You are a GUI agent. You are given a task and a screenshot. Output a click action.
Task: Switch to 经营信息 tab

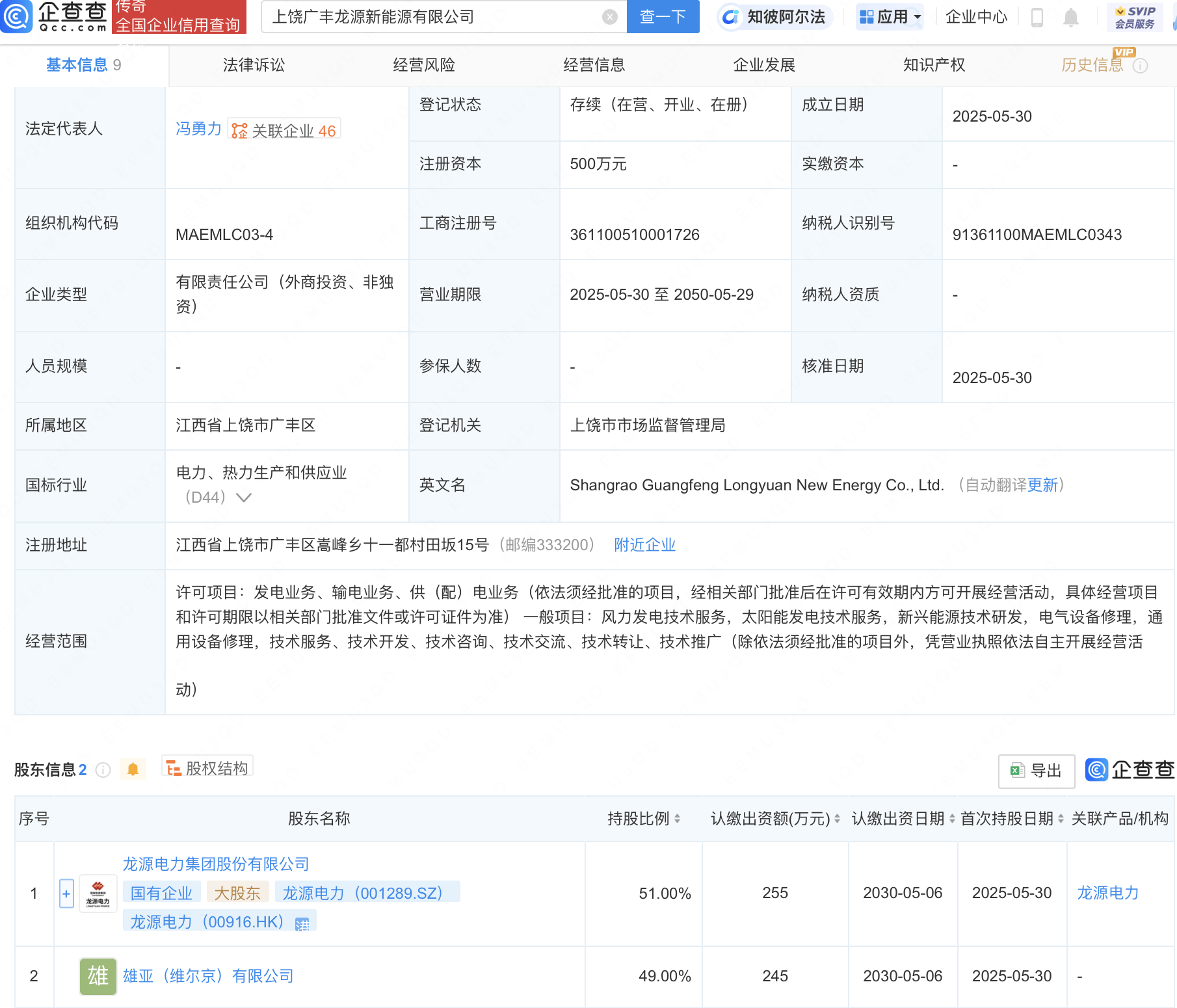pos(594,65)
